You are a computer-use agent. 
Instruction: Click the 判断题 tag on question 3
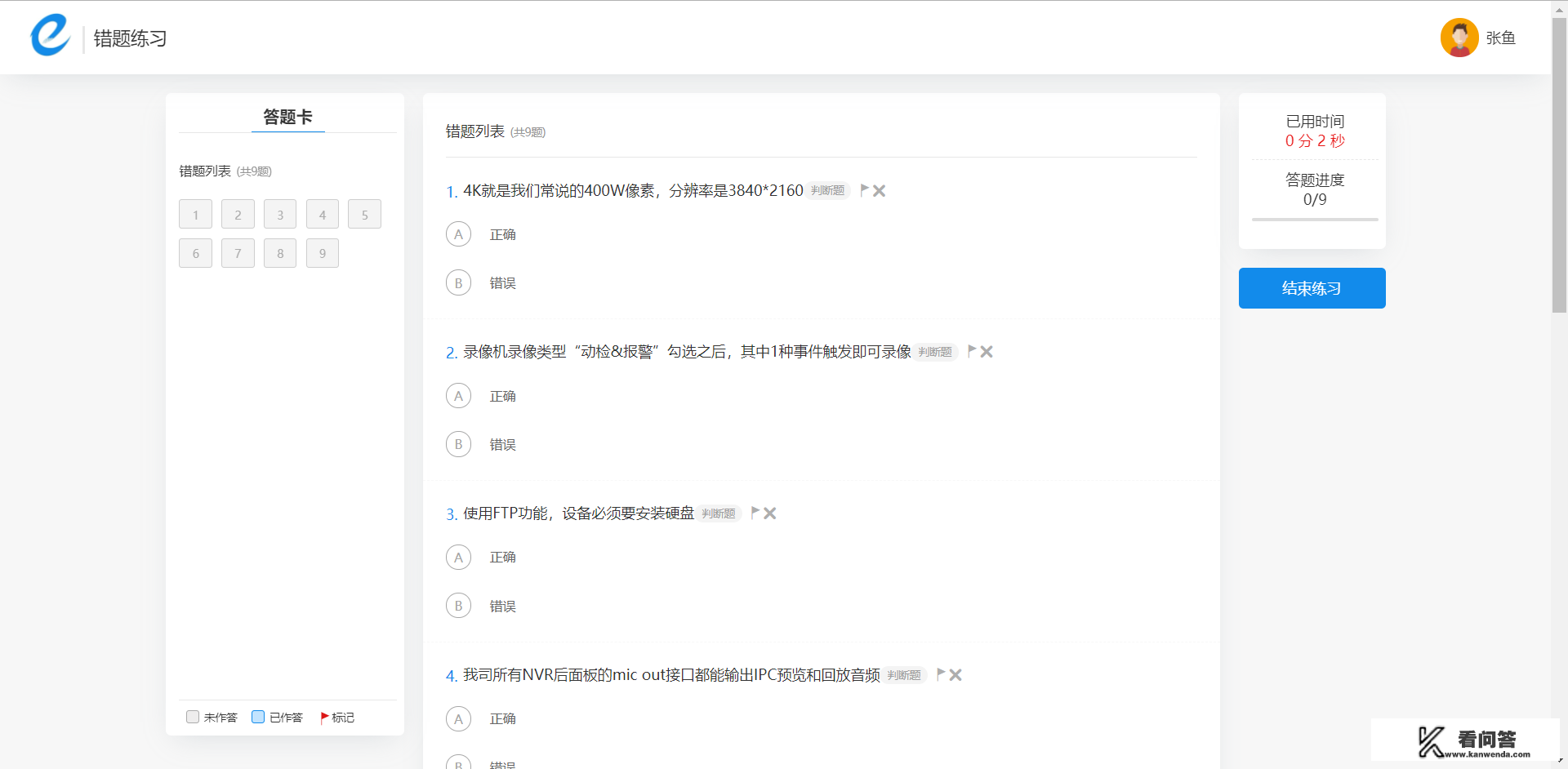pos(719,513)
